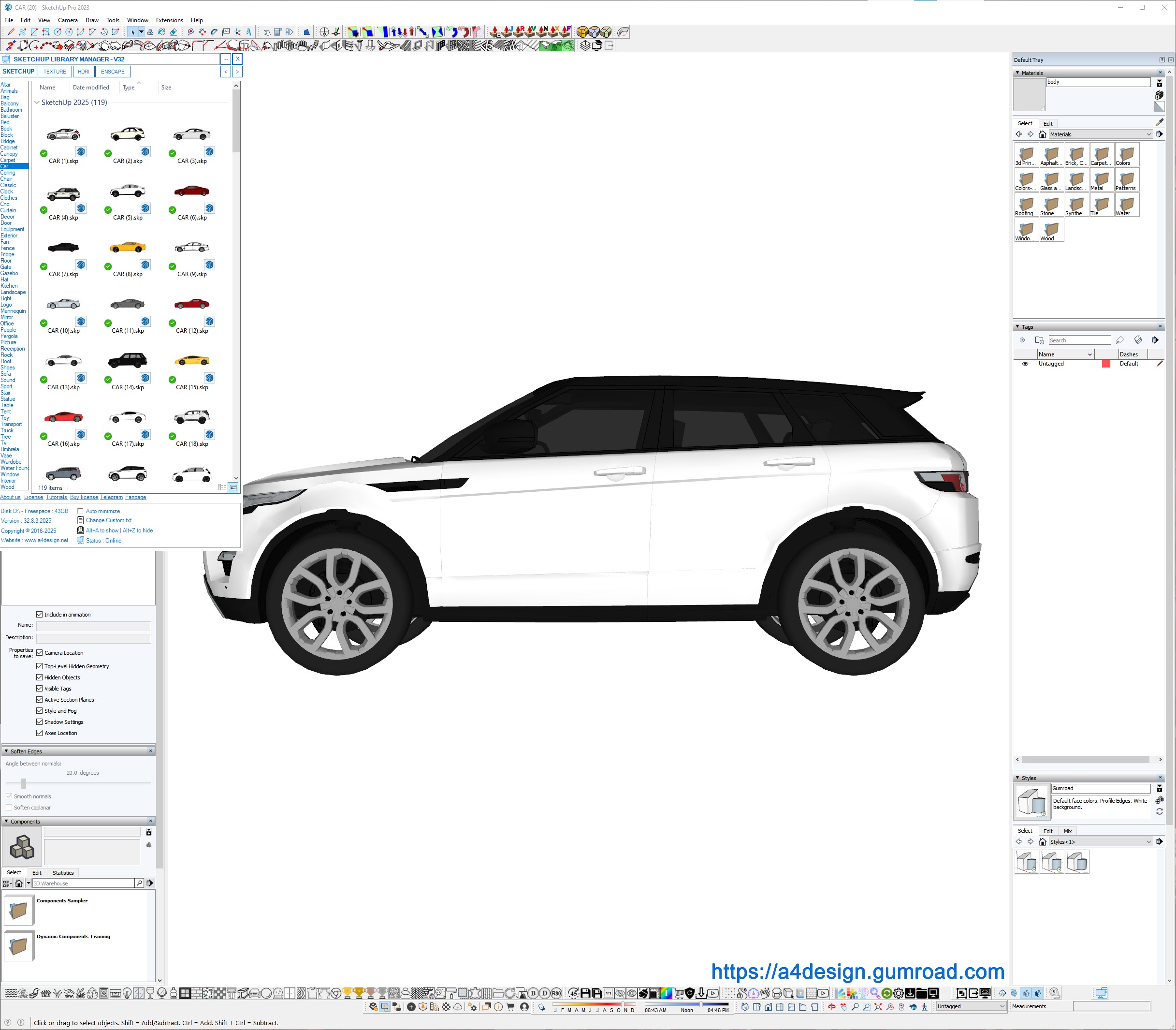1176x1030 pixels.
Task: Click the Add Tag plus icon
Action: point(1022,339)
